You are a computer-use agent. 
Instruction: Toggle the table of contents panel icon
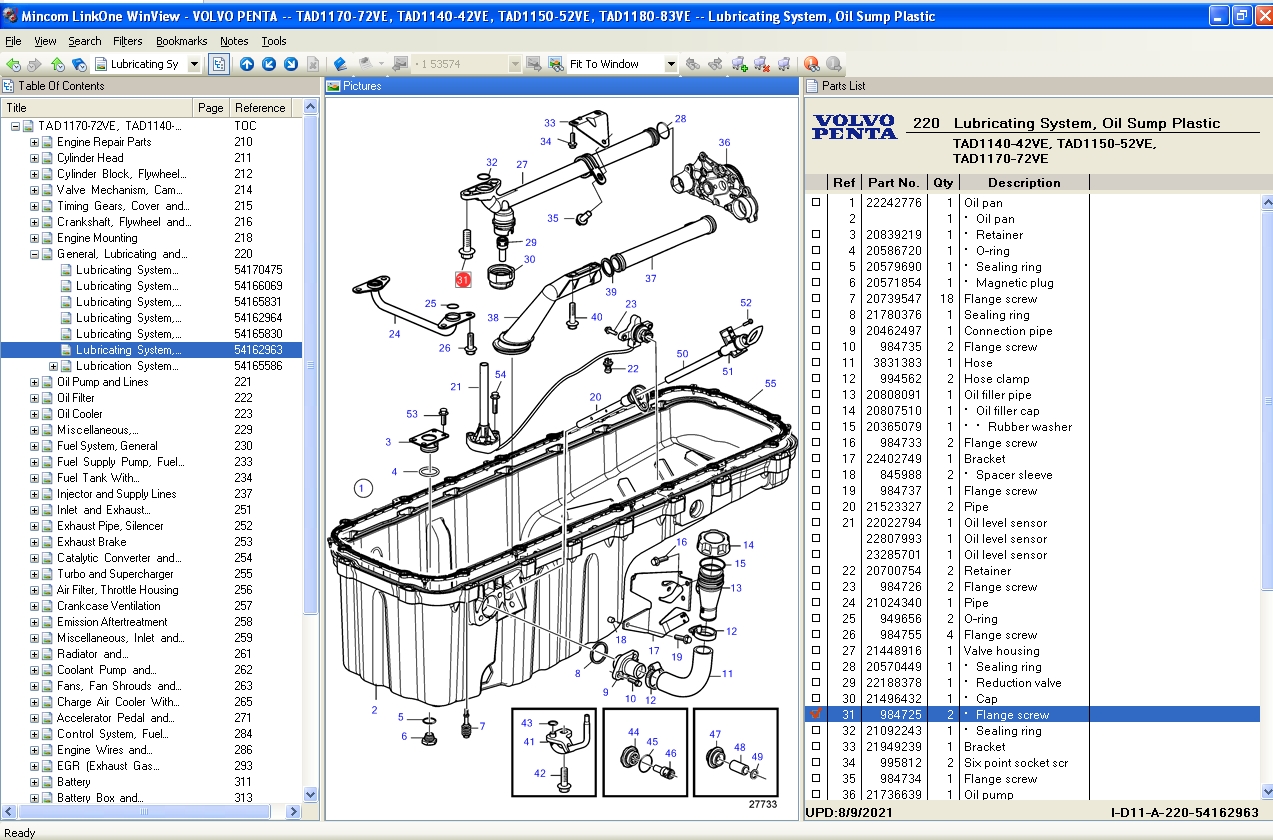click(x=220, y=64)
